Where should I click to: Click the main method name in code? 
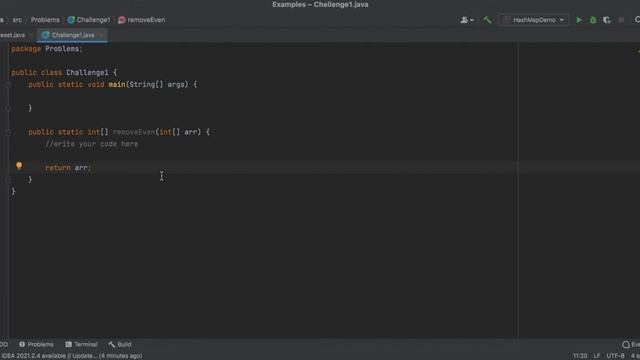pos(117,84)
